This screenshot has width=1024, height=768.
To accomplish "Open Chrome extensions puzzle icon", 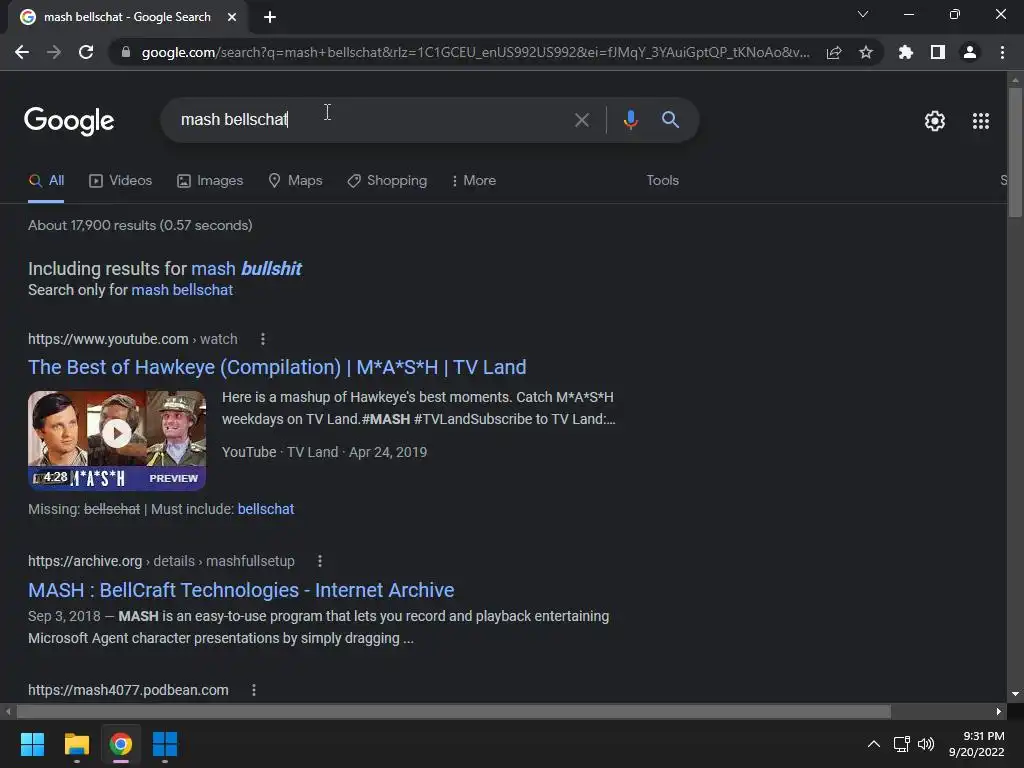I will pos(905,52).
